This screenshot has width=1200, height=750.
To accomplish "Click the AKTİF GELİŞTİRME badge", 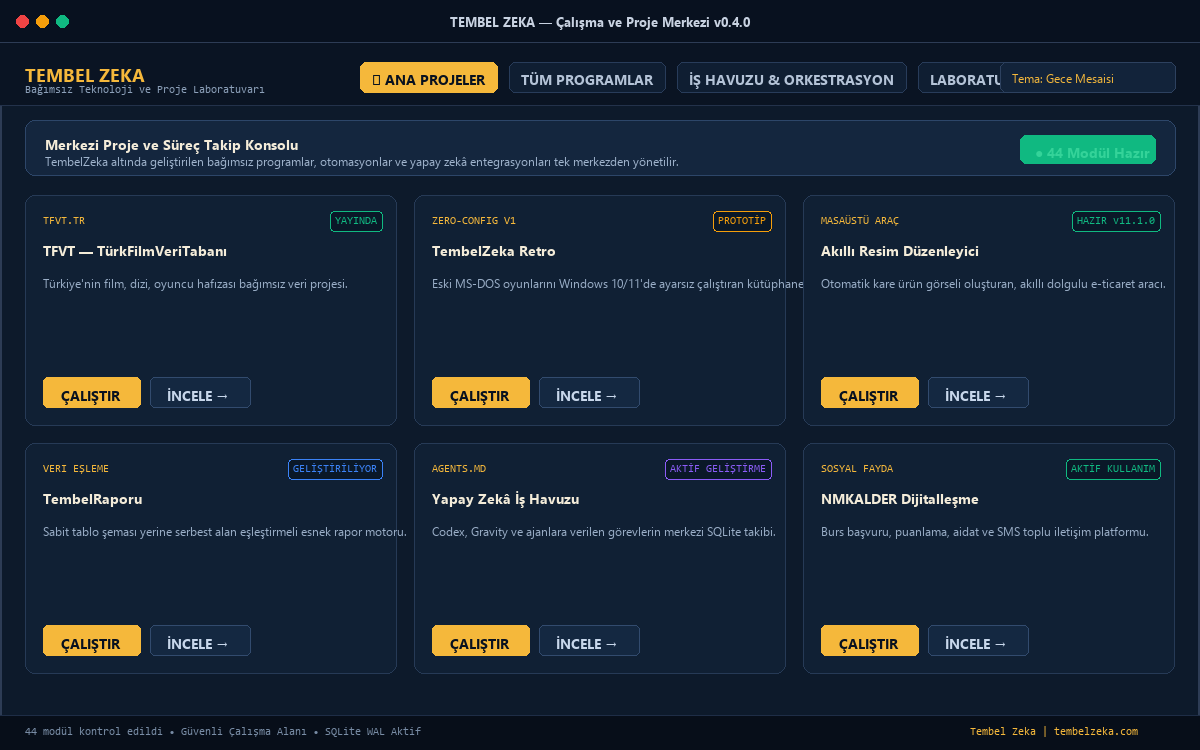I will 718,469.
